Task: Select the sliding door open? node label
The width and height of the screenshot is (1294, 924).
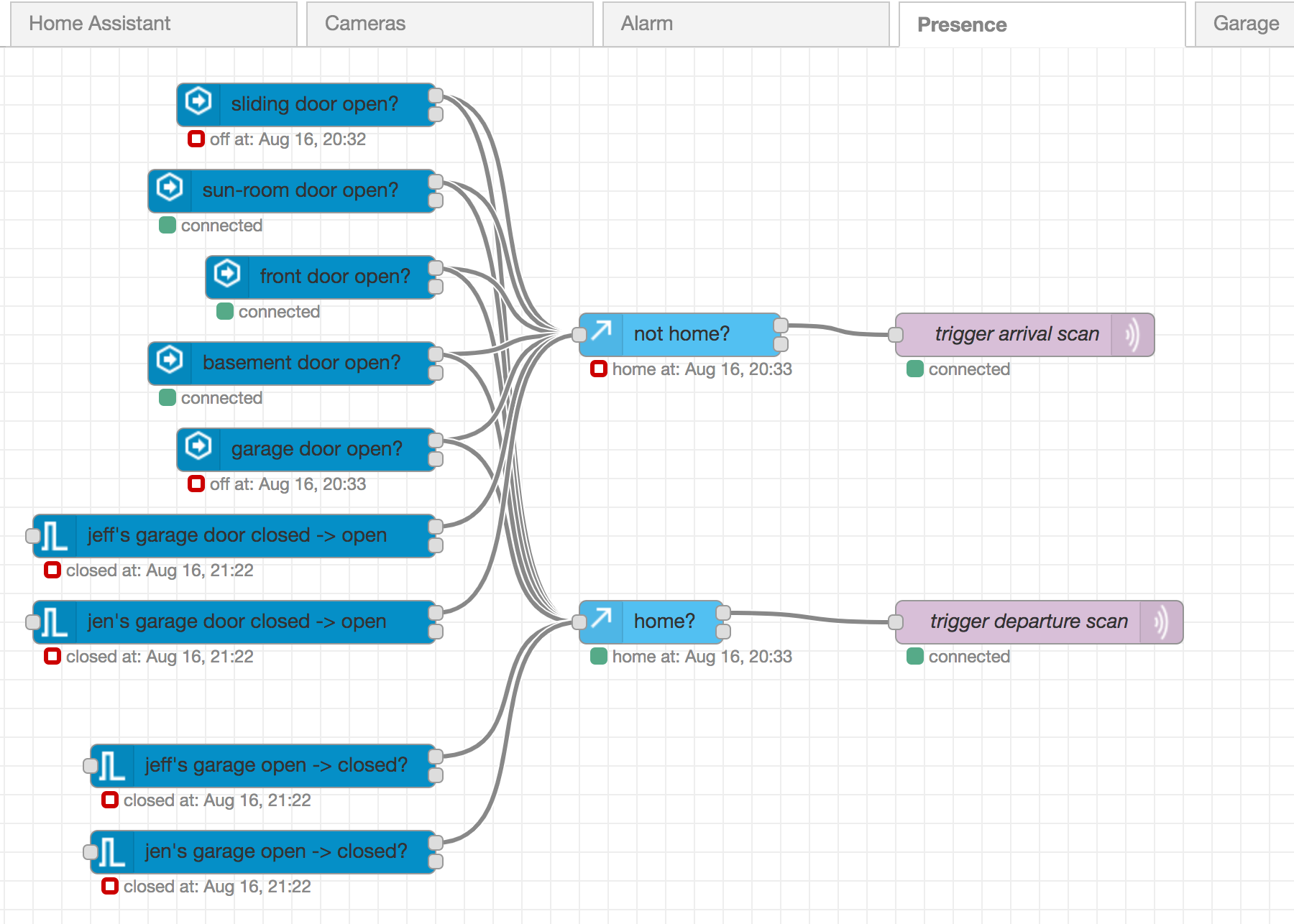Action: 314,104
